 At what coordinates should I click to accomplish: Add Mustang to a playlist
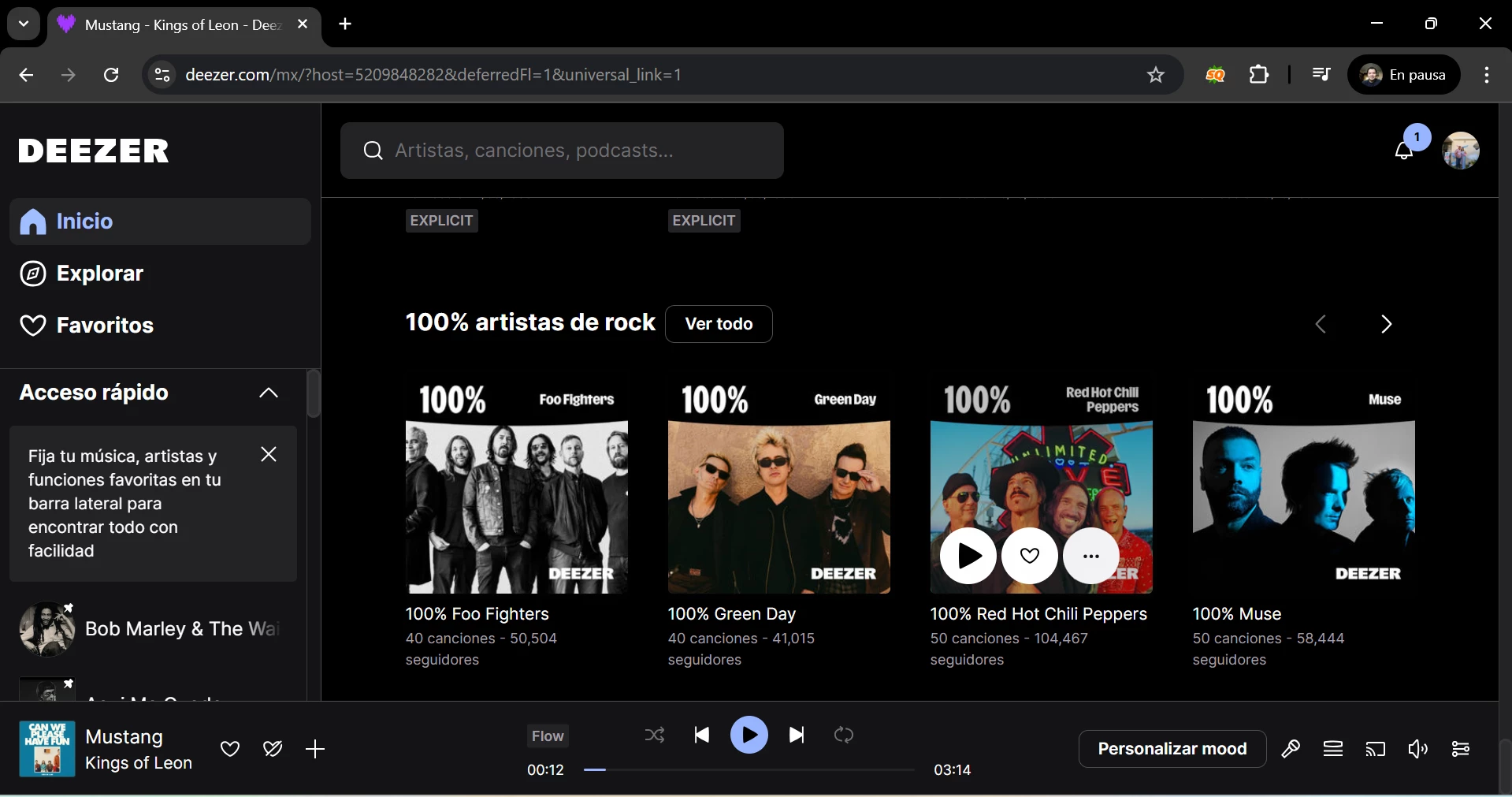(x=315, y=749)
